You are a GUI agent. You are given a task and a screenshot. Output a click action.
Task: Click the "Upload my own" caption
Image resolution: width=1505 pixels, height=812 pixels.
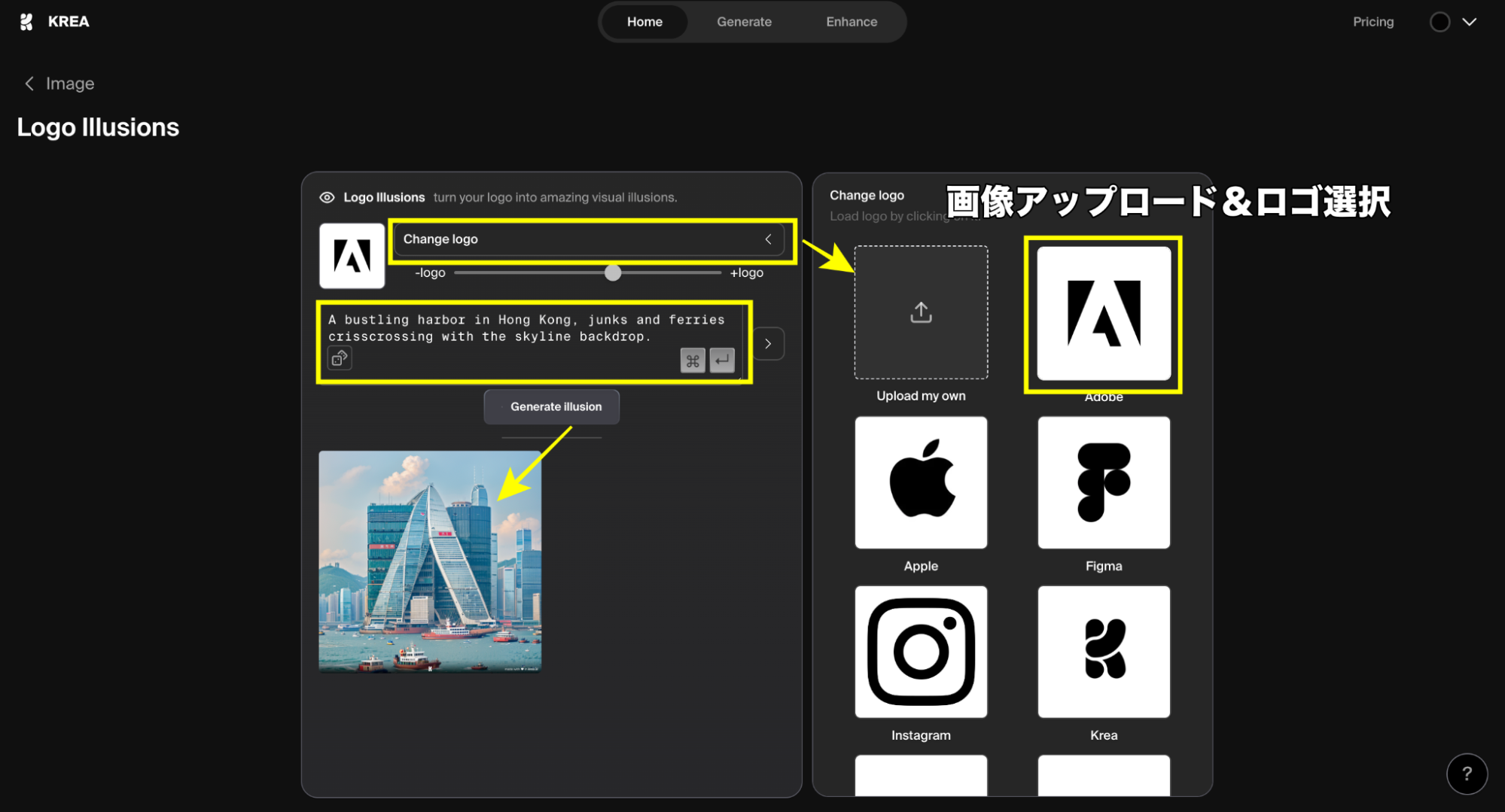[921, 396]
